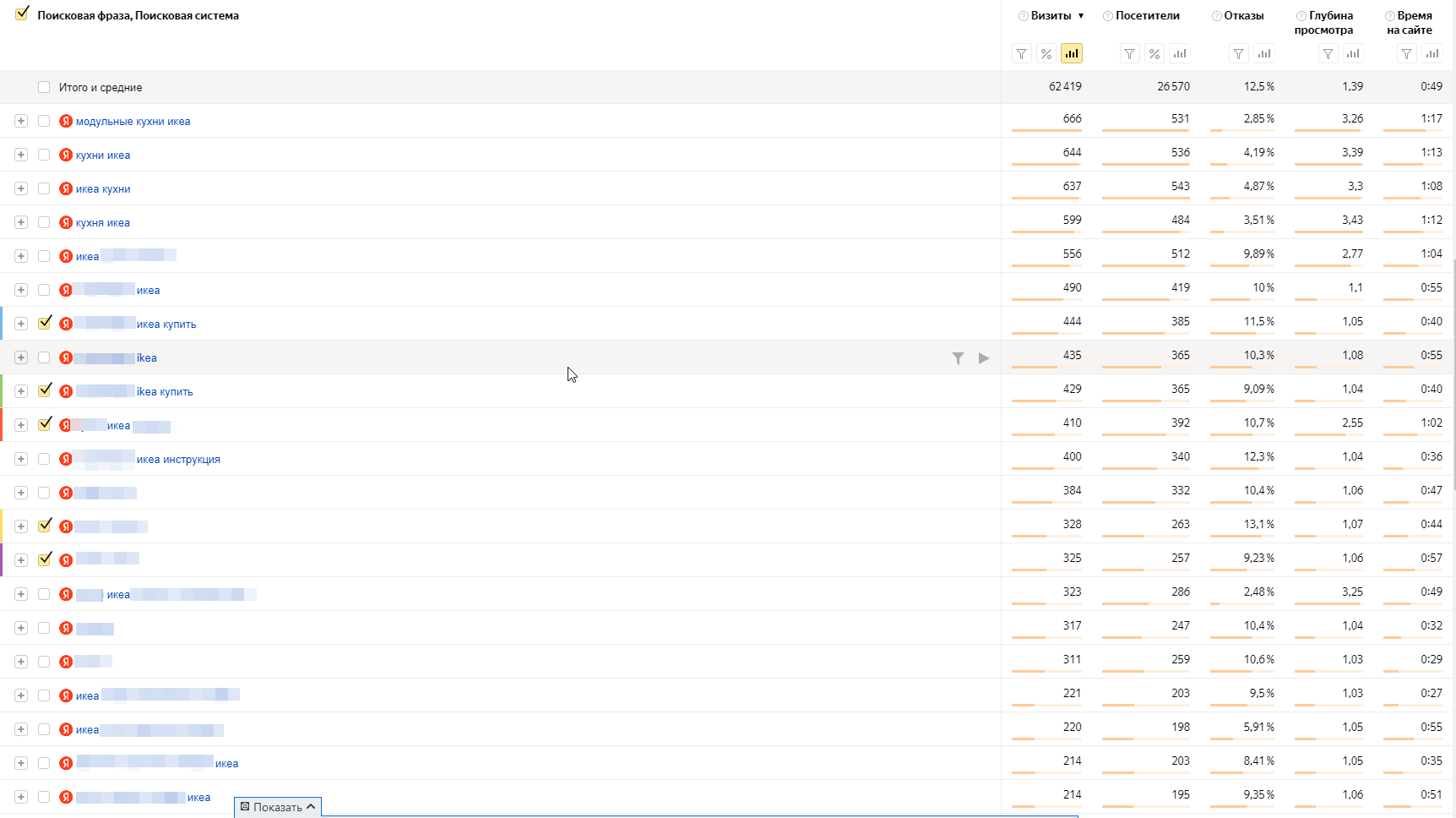Expand the икеа кухни row
The width and height of the screenshot is (1456, 818).
21,188
